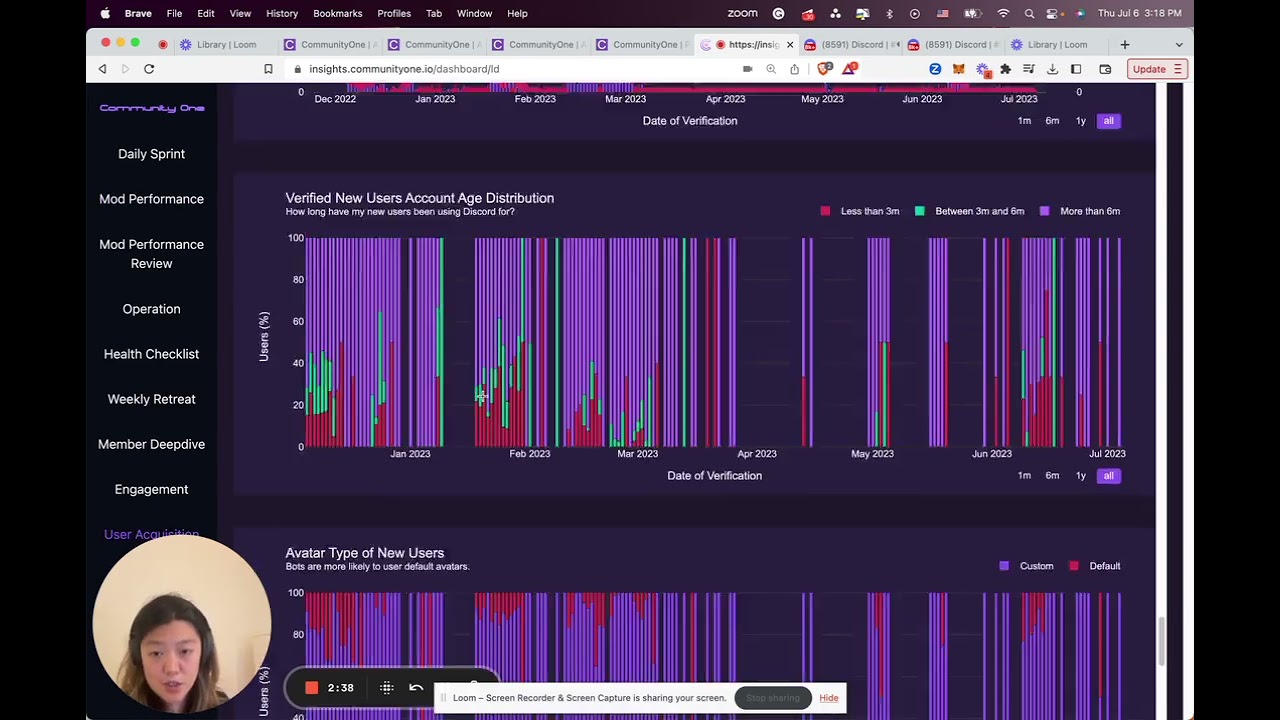
Task: Open the Profiles menu
Action: coord(394,13)
